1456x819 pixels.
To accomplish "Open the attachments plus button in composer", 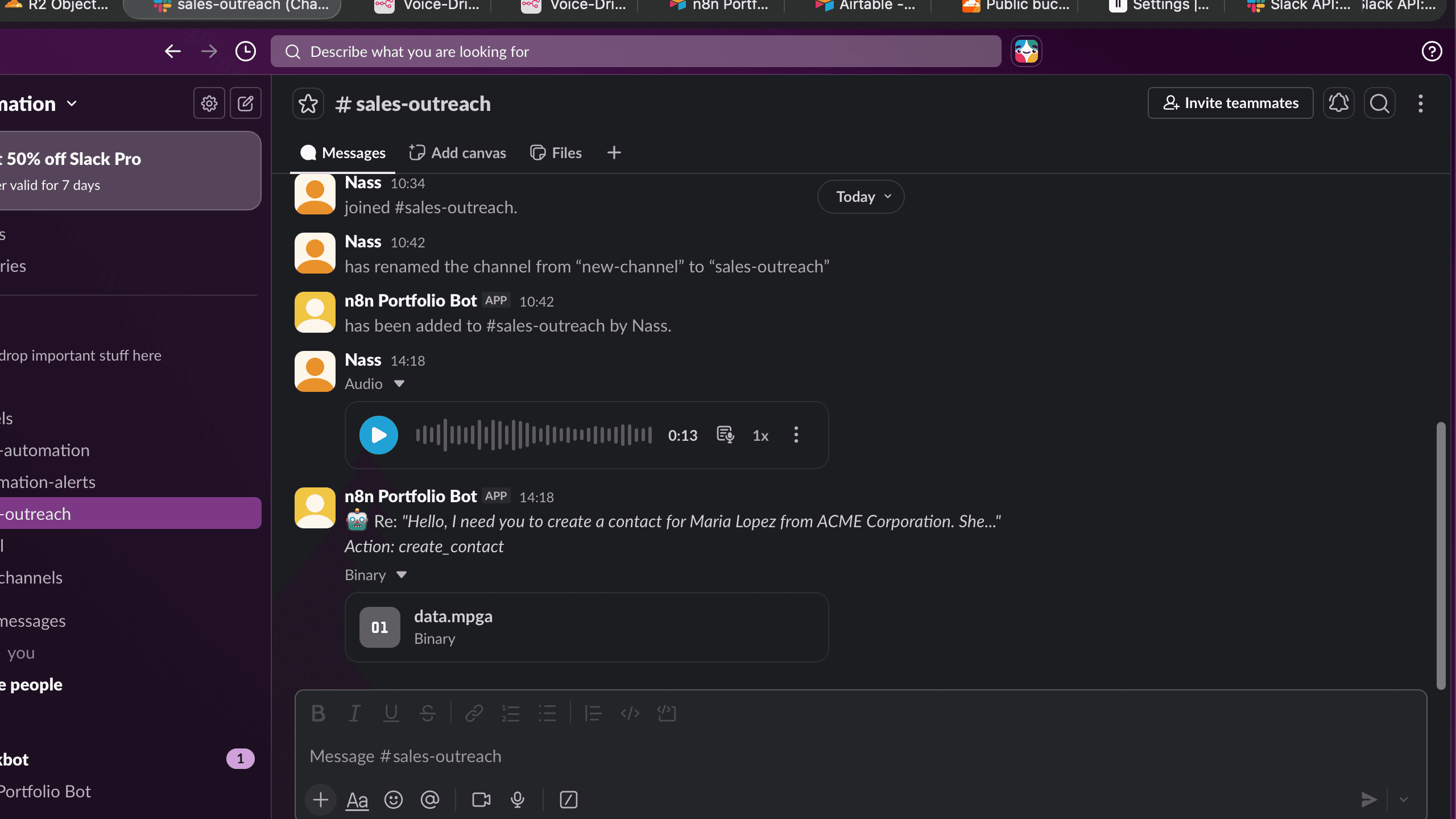I will pos(321,800).
